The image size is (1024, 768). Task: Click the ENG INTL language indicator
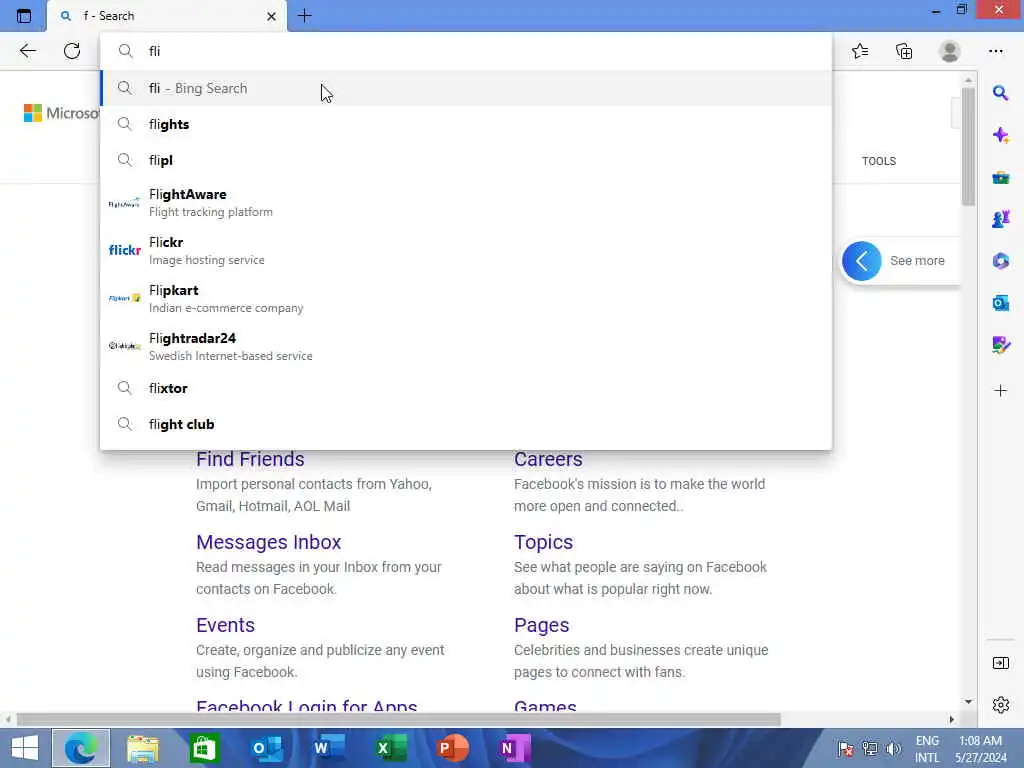(927, 749)
